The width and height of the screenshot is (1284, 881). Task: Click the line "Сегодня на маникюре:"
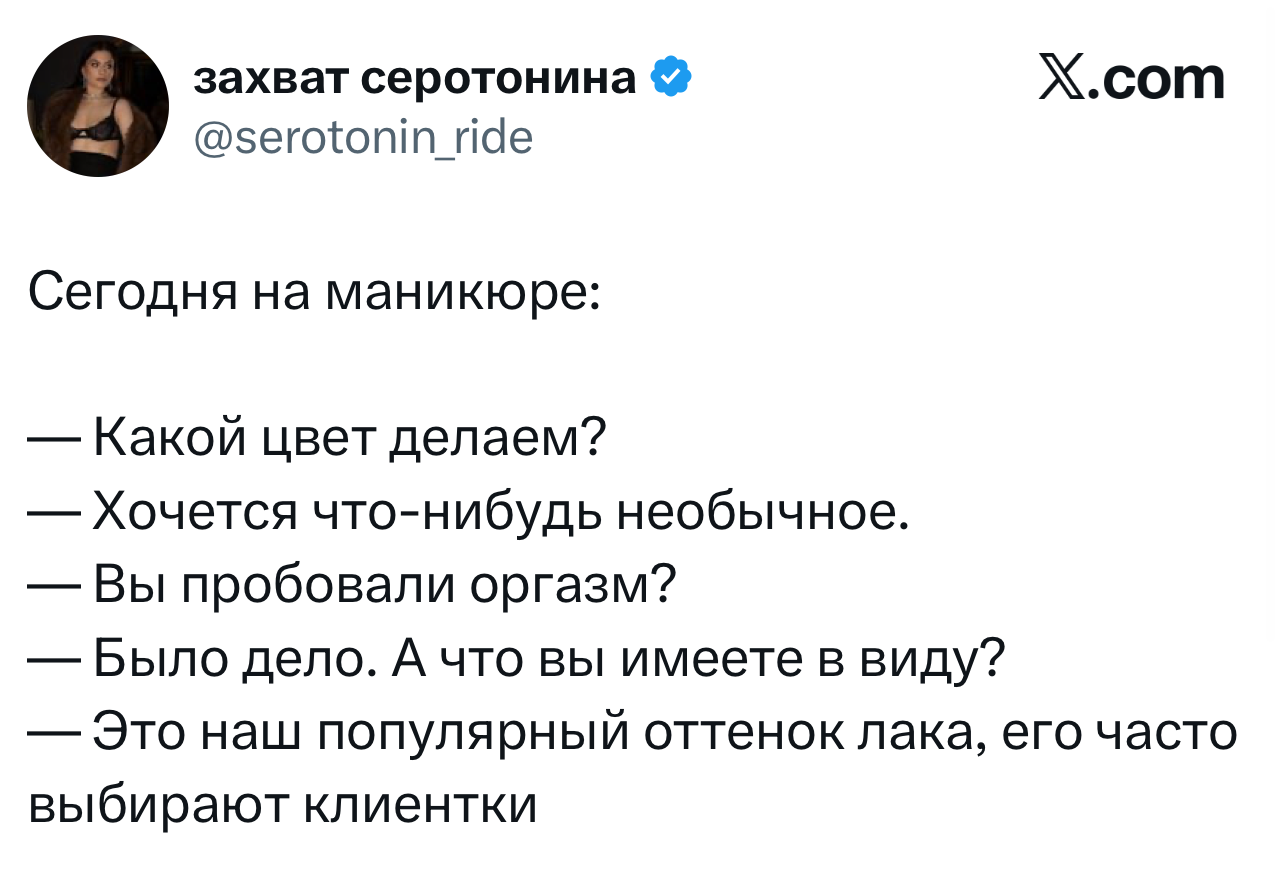(314, 292)
